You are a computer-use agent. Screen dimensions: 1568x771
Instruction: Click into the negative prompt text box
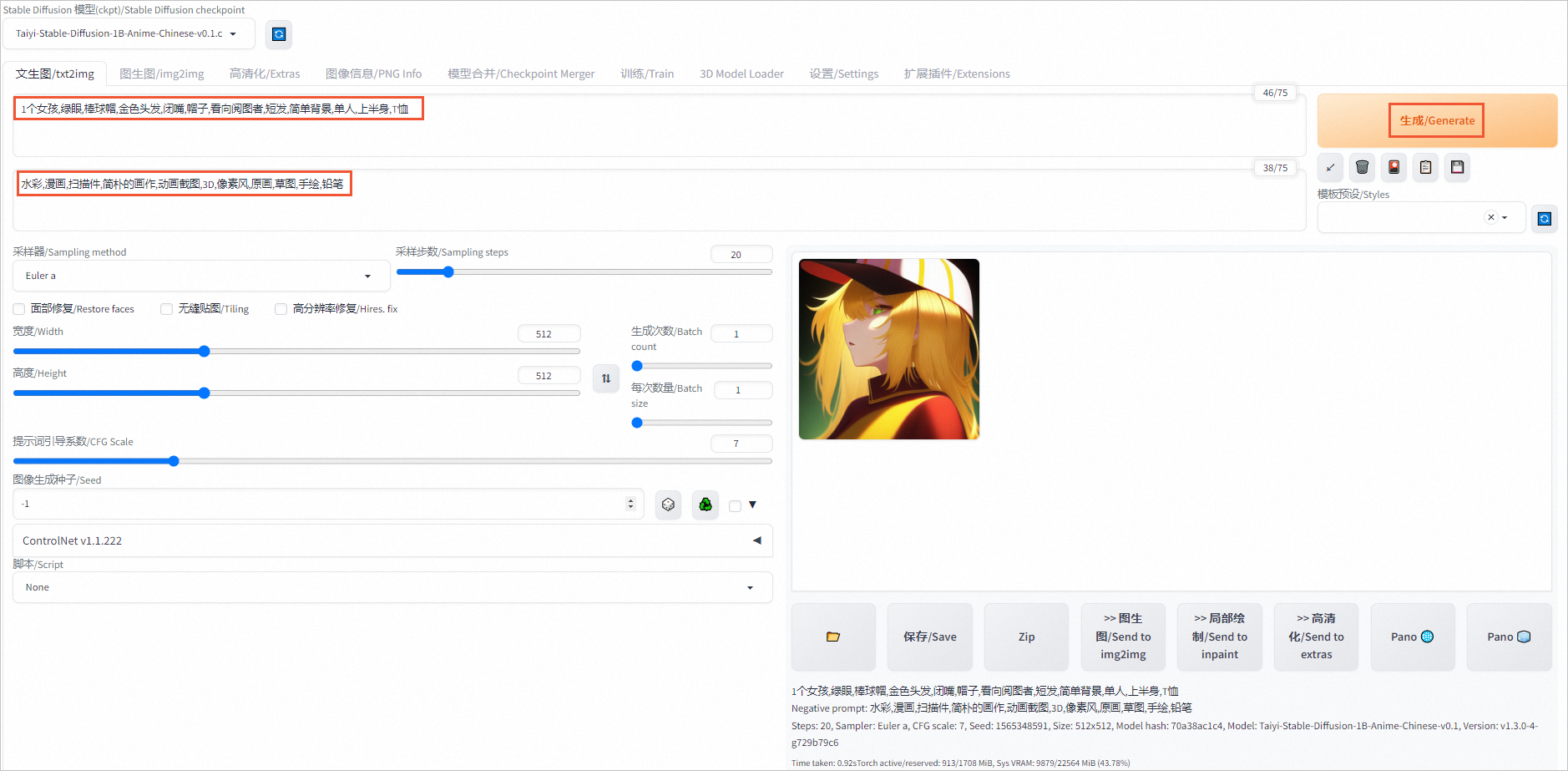pos(659,200)
